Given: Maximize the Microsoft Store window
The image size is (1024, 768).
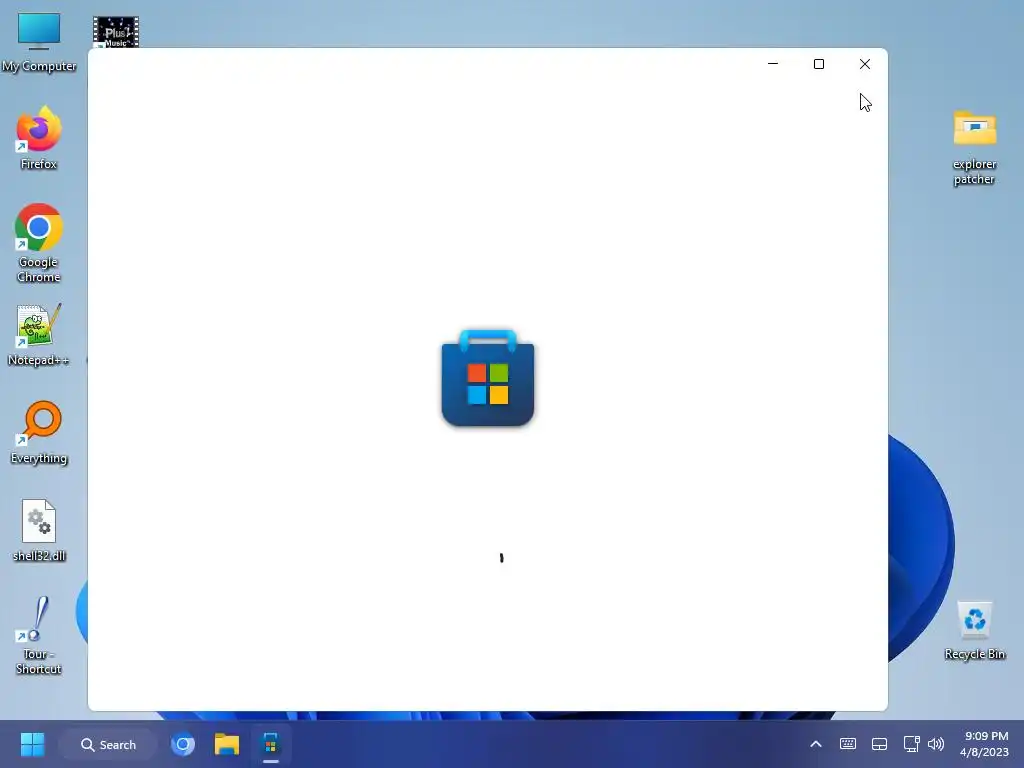Looking at the screenshot, I should pos(819,64).
